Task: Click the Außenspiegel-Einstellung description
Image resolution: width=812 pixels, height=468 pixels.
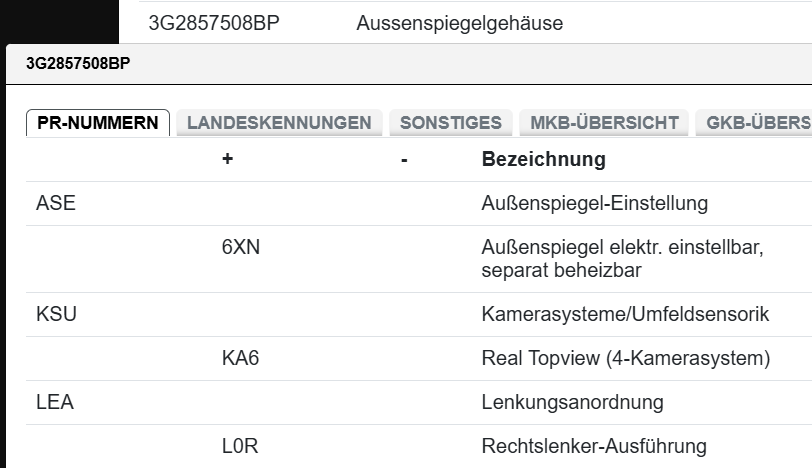Action: click(594, 203)
